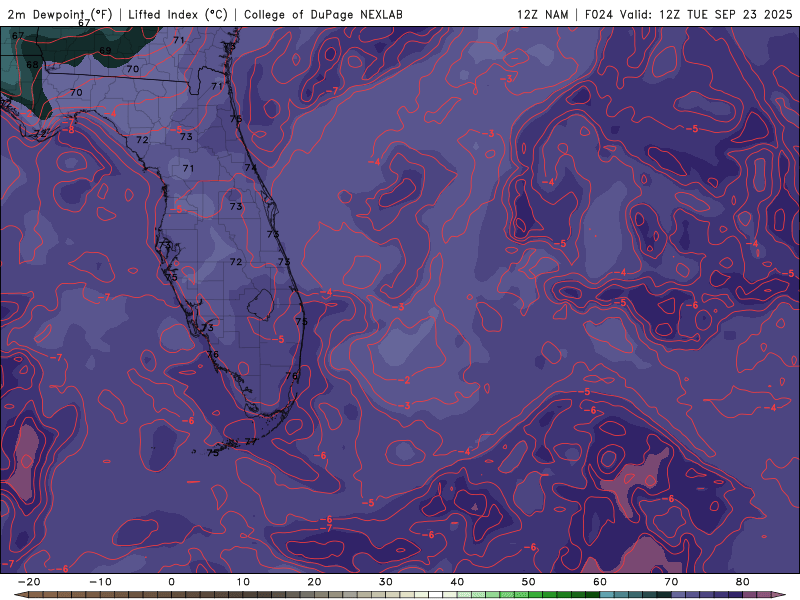Select the 60 label on the color scale
Screen dimensions: 800x600
(x=600, y=582)
